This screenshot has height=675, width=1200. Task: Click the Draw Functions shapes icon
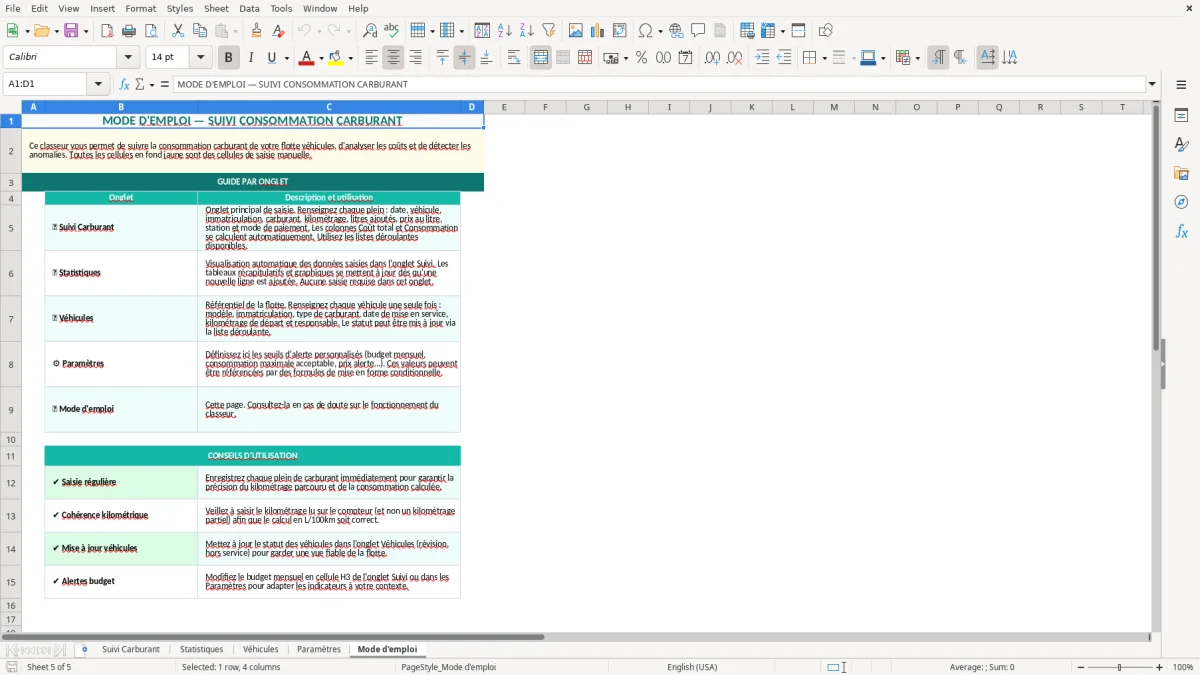click(825, 31)
